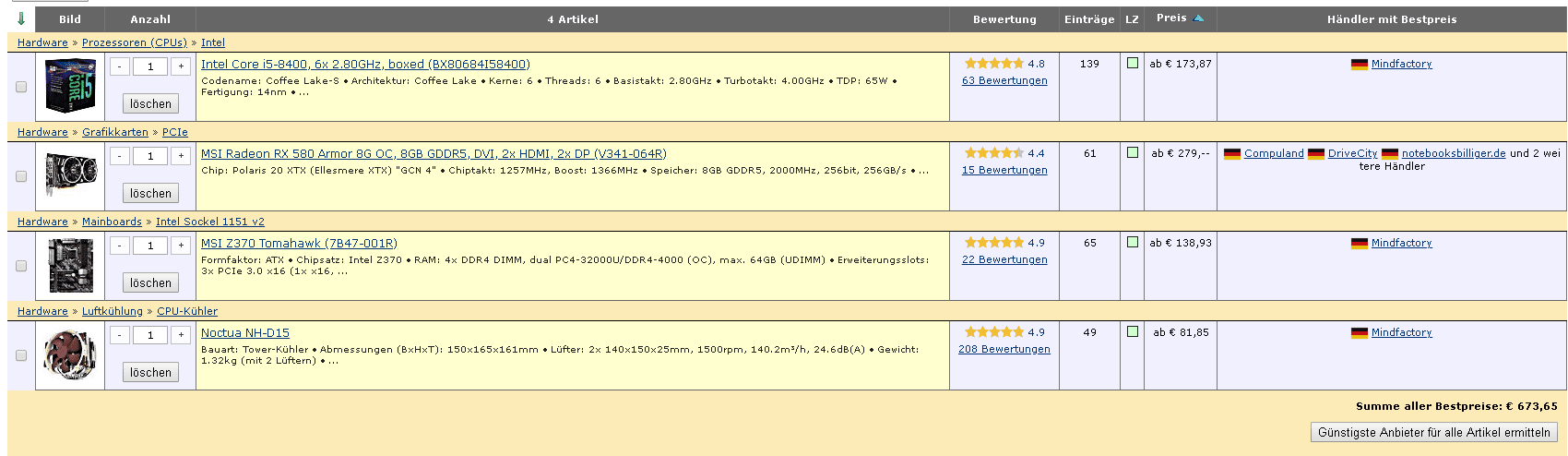Toggle LZ checkbox for Noctua NH-D15
The width and height of the screenshot is (1568, 456).
tap(1133, 331)
